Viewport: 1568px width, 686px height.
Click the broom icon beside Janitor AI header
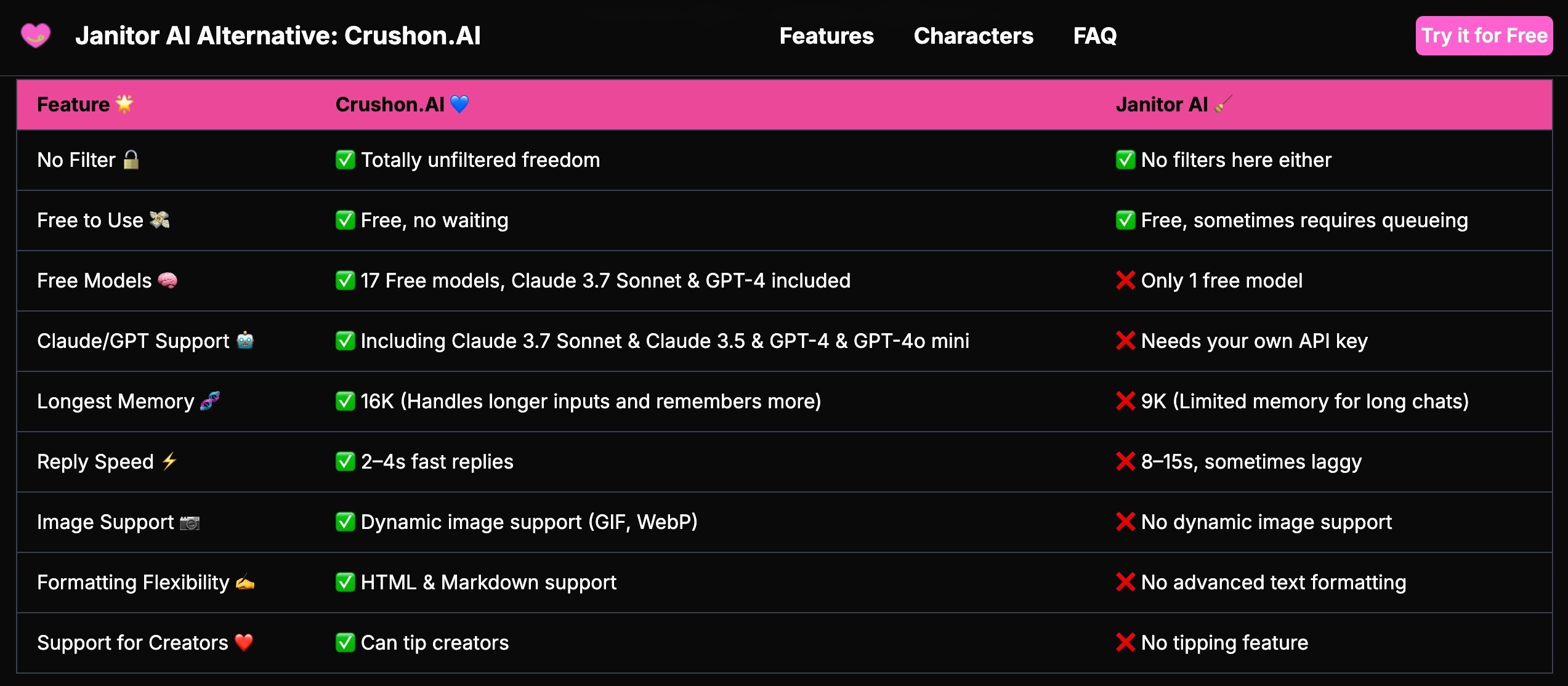click(x=1223, y=105)
